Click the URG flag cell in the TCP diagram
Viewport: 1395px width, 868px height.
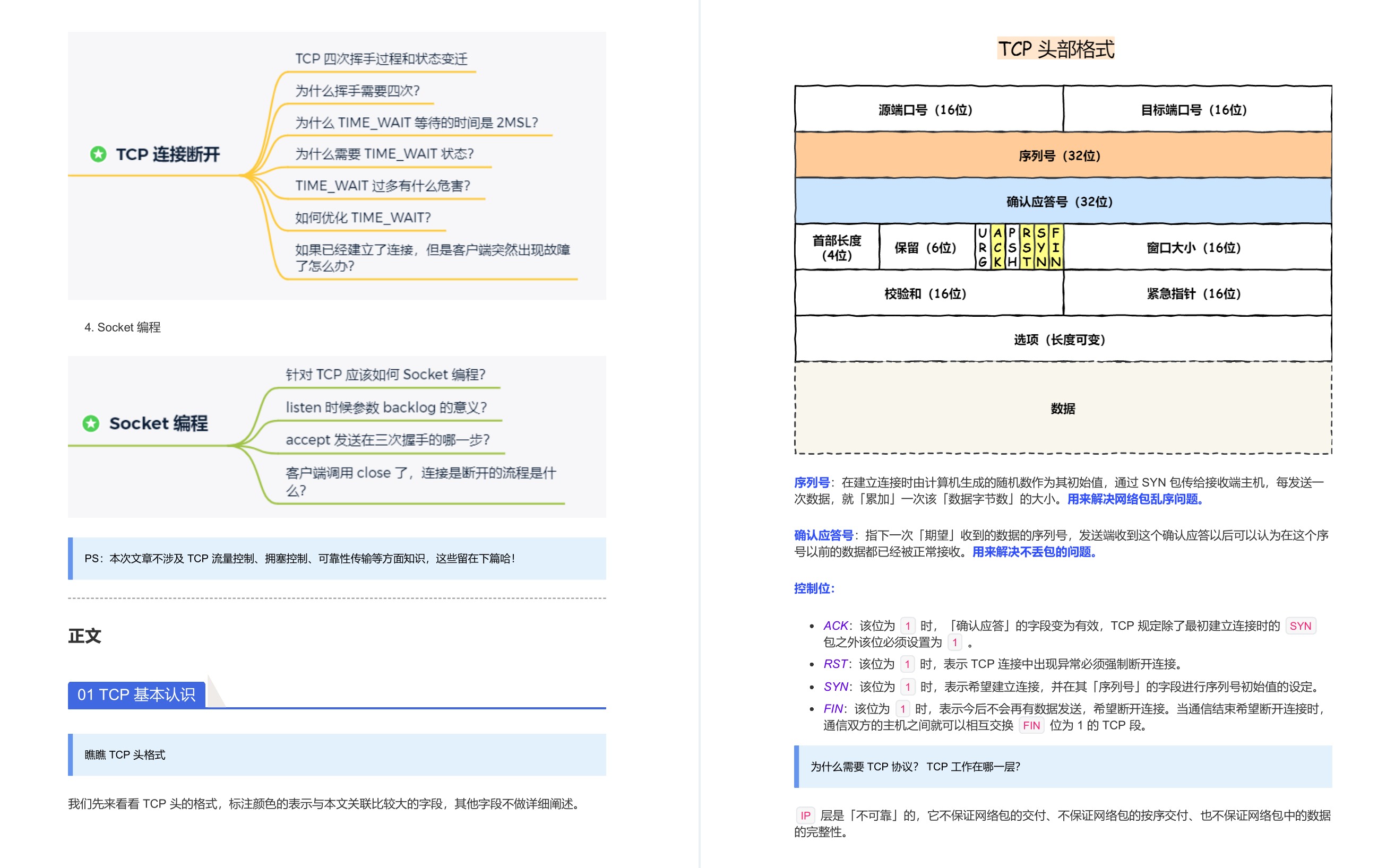(983, 248)
